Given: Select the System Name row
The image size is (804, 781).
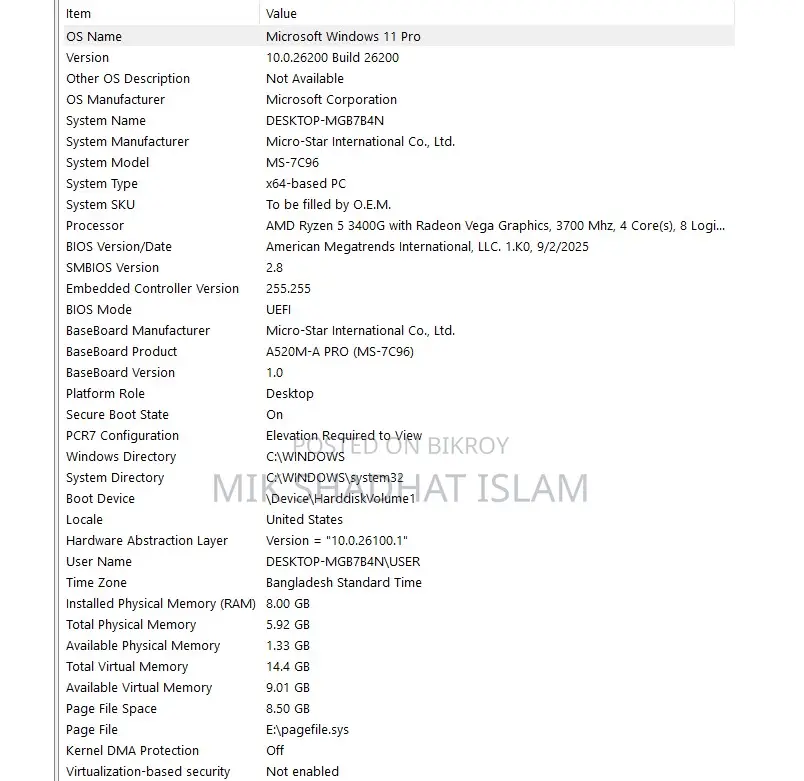Looking at the screenshot, I should click(399, 121).
